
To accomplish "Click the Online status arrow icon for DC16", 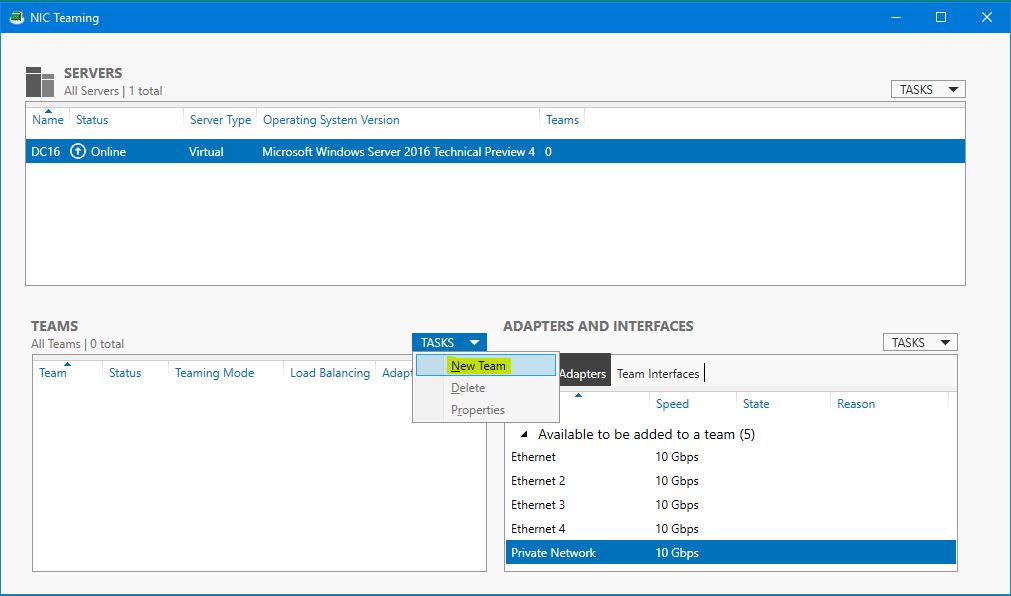I will coord(78,152).
